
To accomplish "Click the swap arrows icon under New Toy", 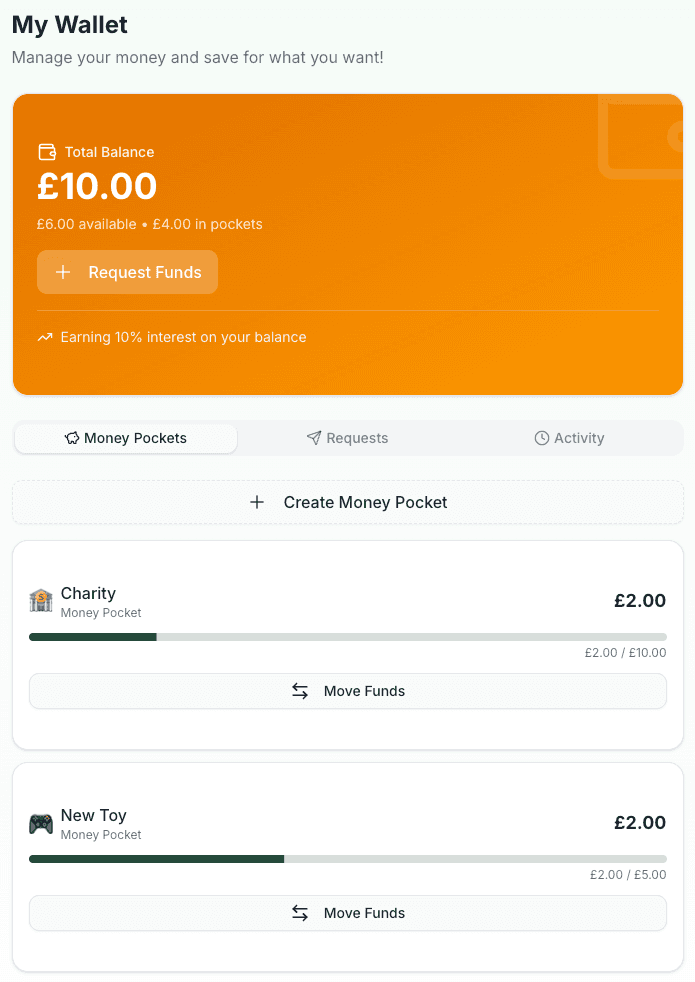I will 300,913.
